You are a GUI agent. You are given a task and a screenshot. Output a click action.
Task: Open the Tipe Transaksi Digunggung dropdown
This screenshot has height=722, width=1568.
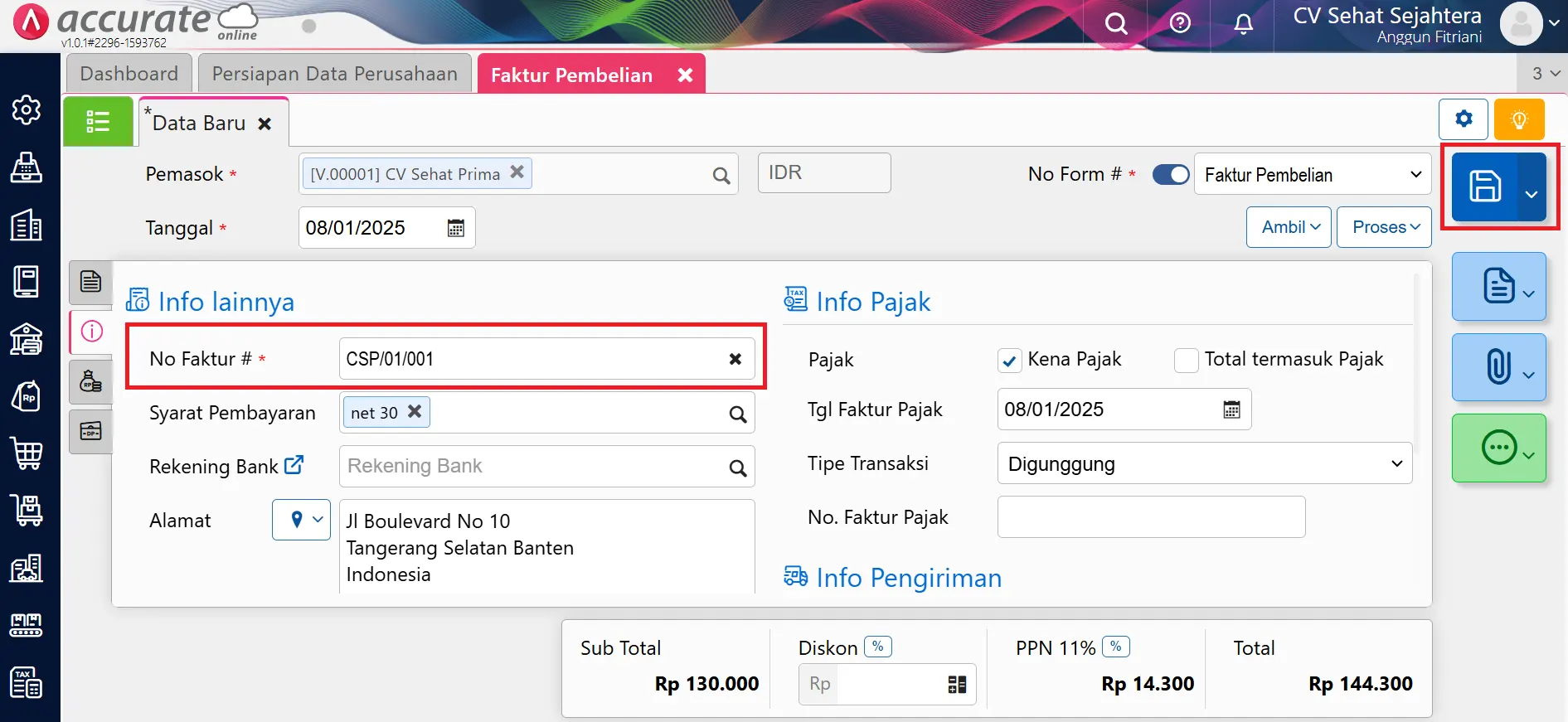tap(1205, 463)
